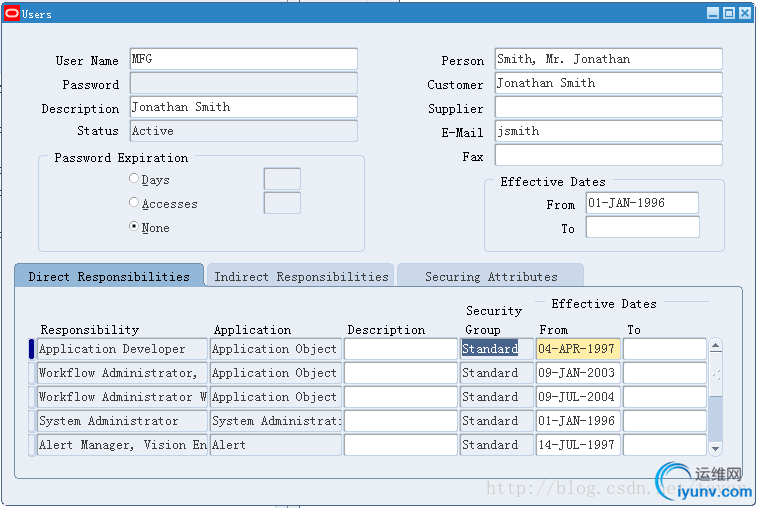Click the 09-JUL-2004 From date cell

click(578, 397)
